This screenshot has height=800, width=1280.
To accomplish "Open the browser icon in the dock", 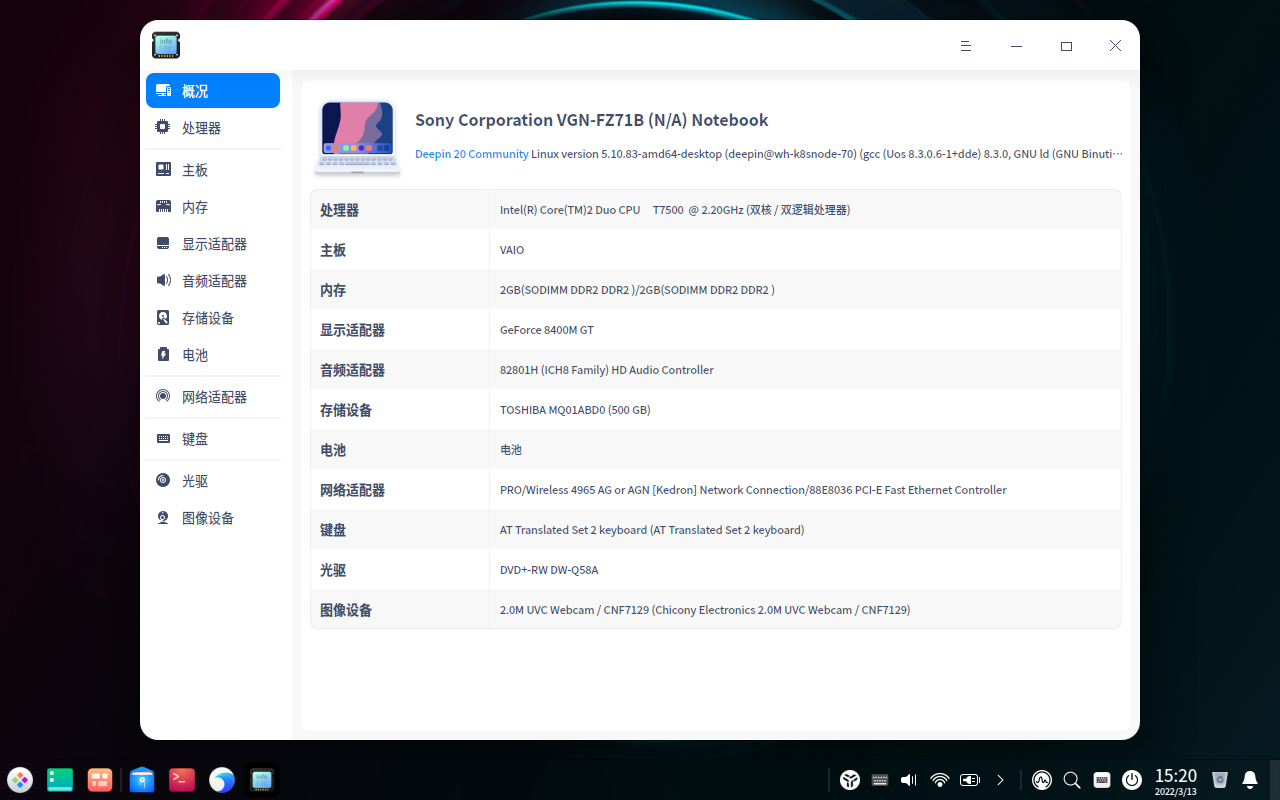I will (x=221, y=779).
